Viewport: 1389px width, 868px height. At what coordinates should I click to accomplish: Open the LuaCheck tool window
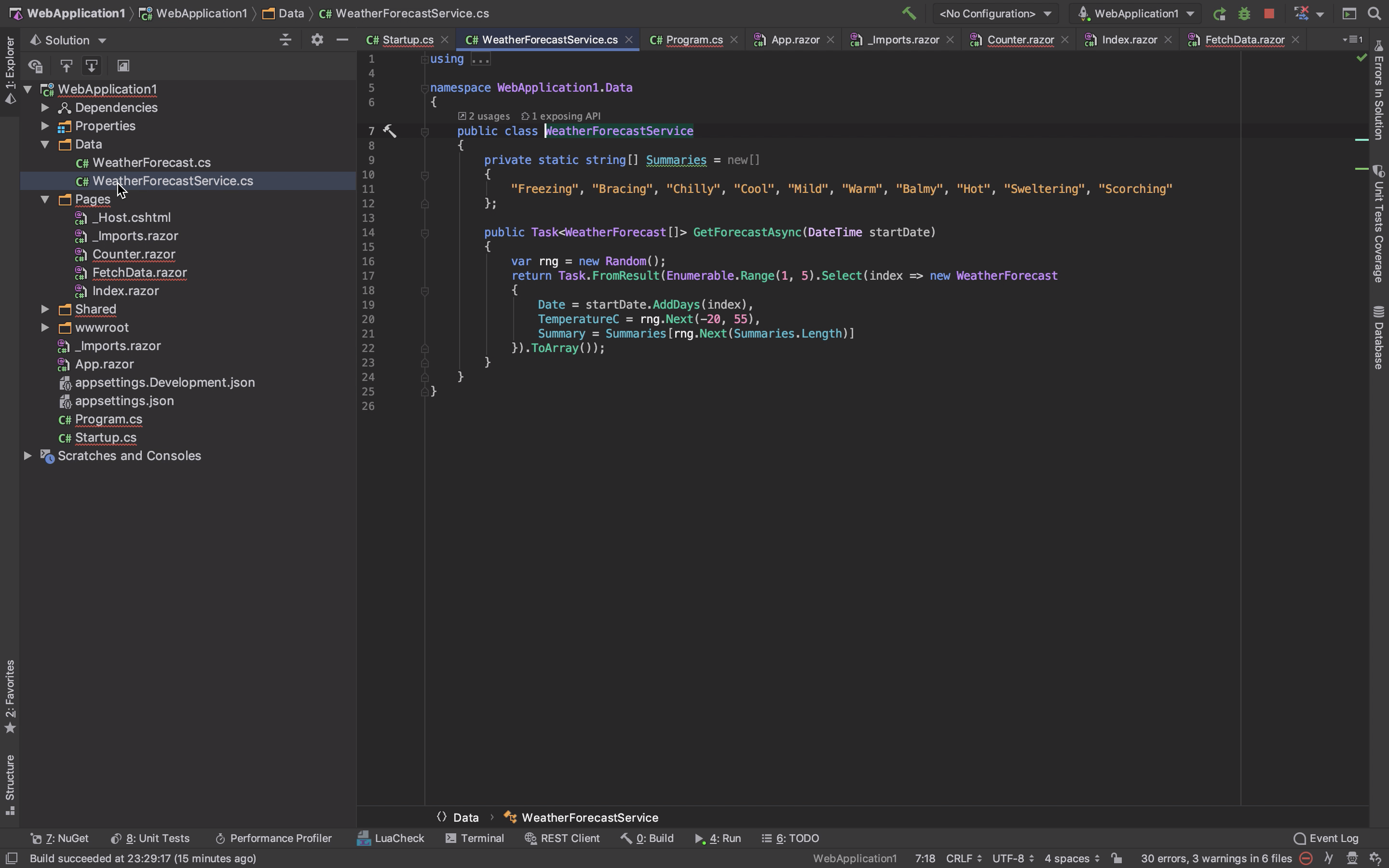click(x=391, y=838)
